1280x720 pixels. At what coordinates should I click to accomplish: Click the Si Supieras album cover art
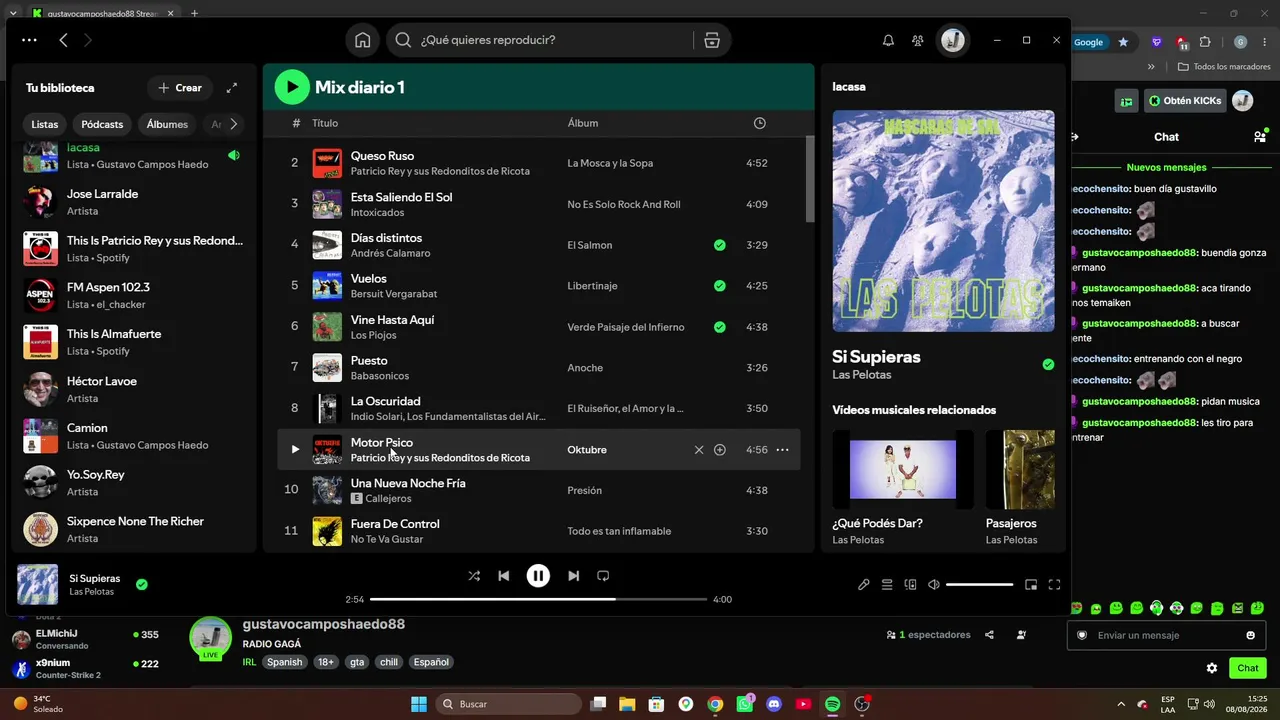(943, 221)
